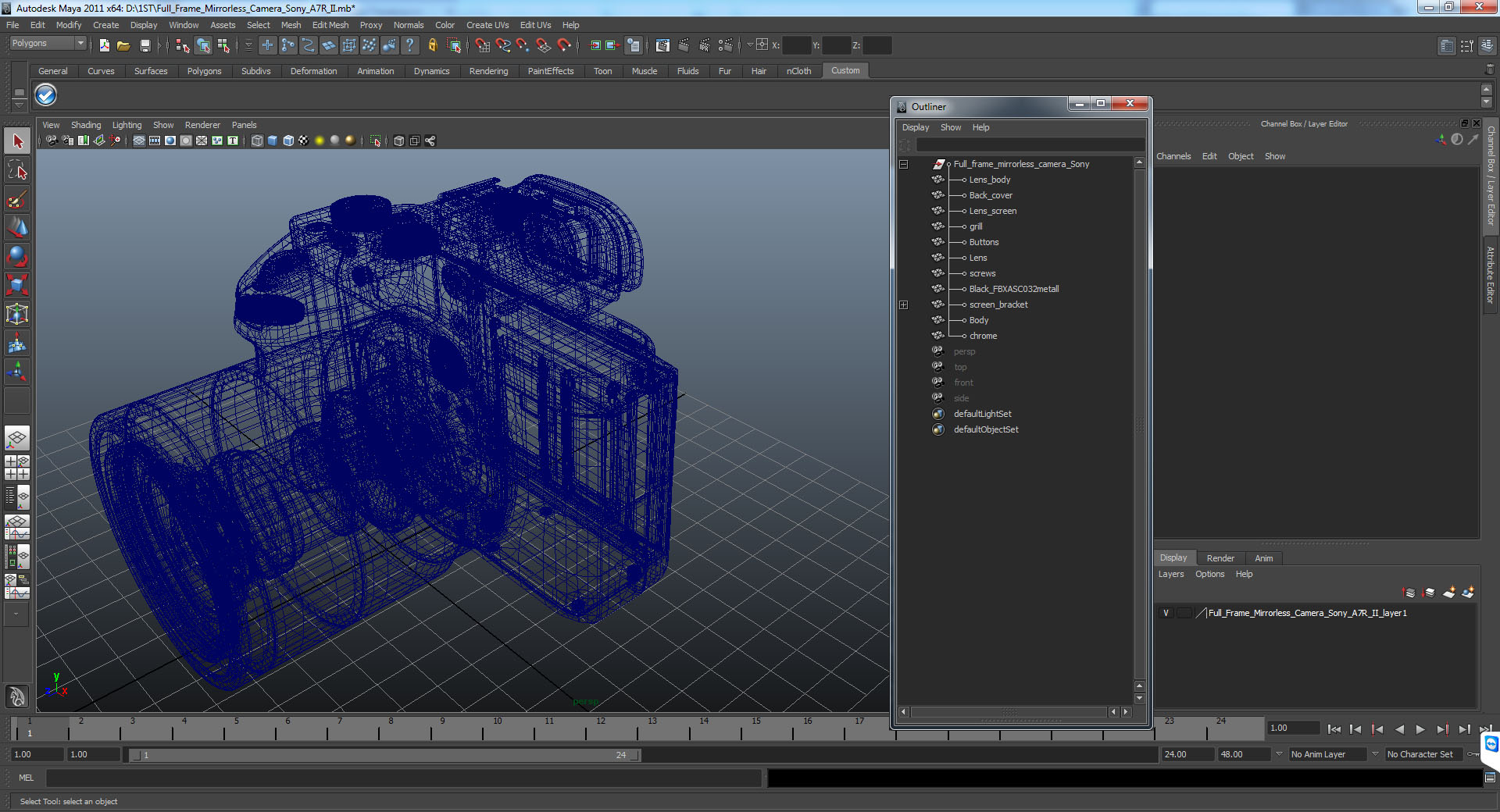Select Lens_body in the Outliner

click(x=989, y=180)
